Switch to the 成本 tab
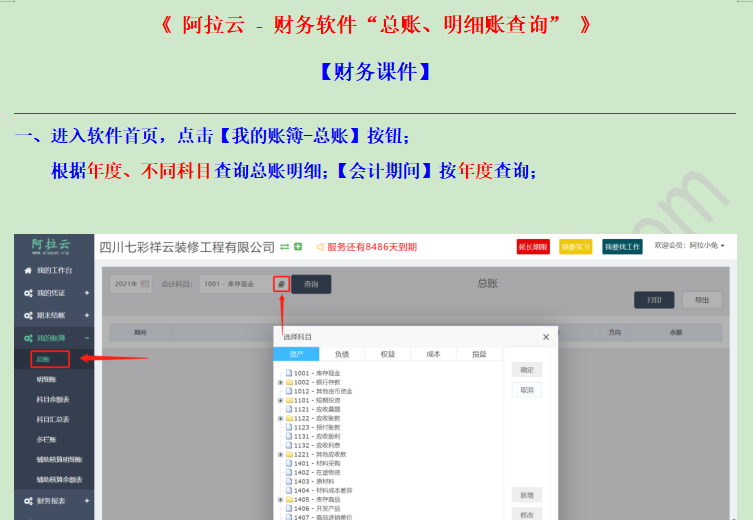Viewport: 753px width, 520px height. pyautogui.click(x=433, y=354)
